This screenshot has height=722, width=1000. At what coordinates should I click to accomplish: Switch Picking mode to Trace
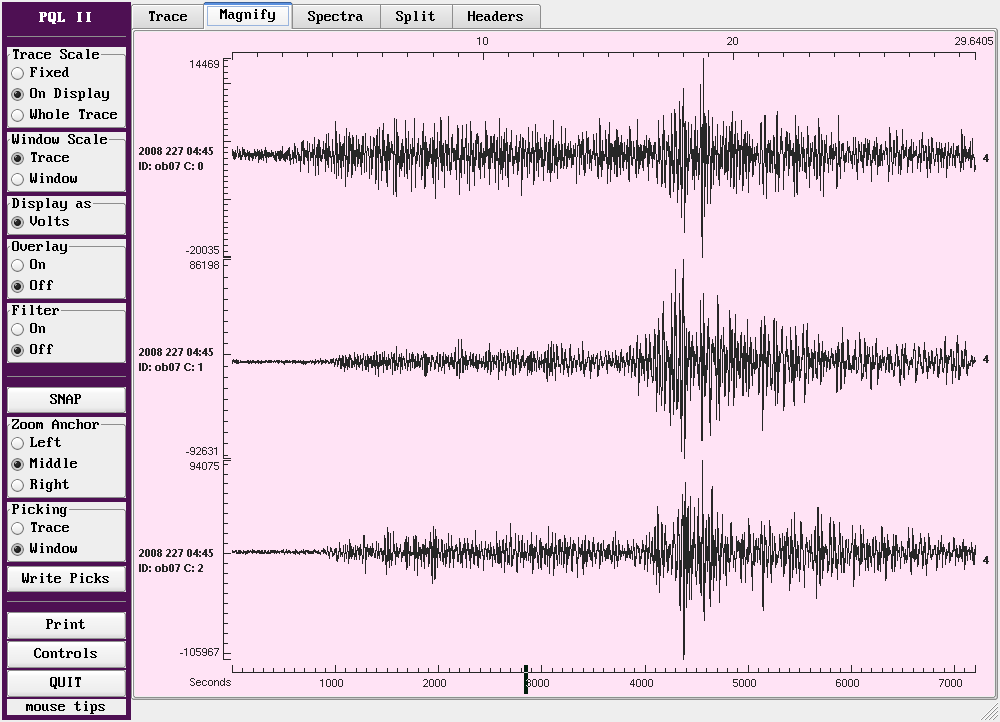(18, 528)
